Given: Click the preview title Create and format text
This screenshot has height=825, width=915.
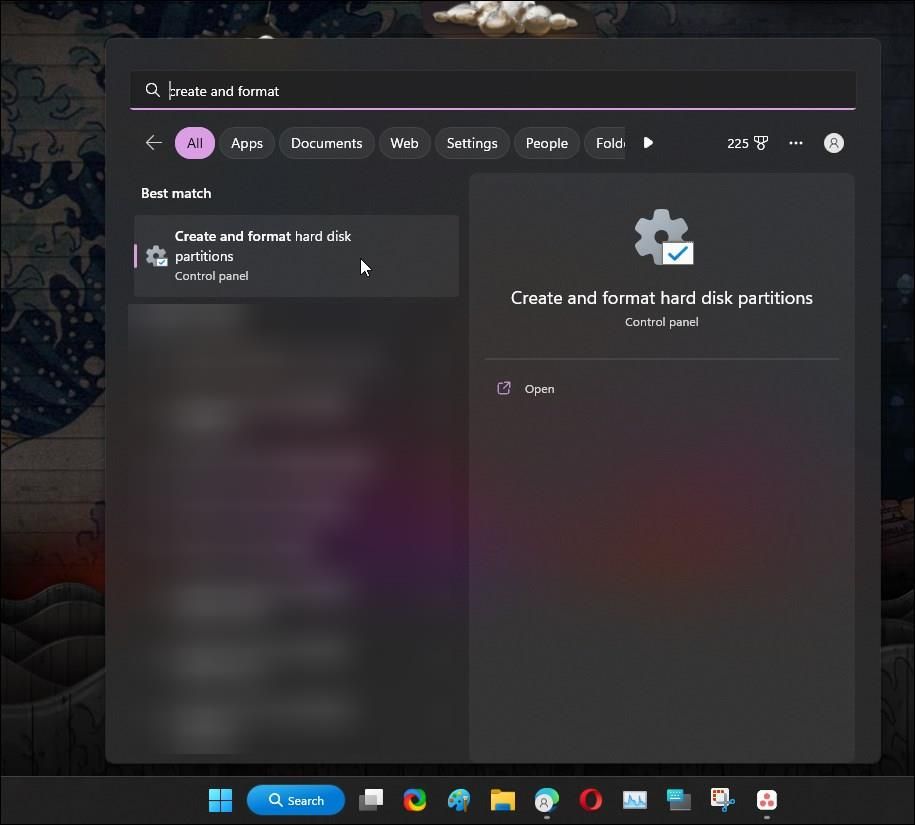Looking at the screenshot, I should 661,298.
